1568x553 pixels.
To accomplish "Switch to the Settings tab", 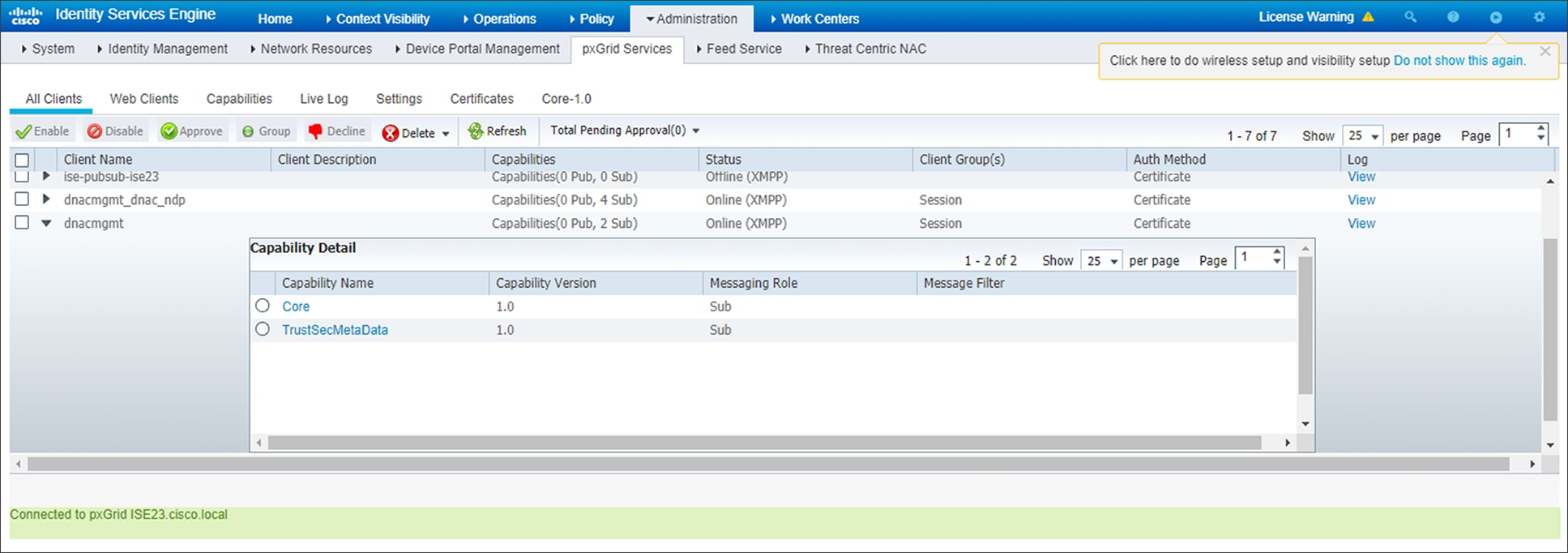I will click(x=399, y=99).
